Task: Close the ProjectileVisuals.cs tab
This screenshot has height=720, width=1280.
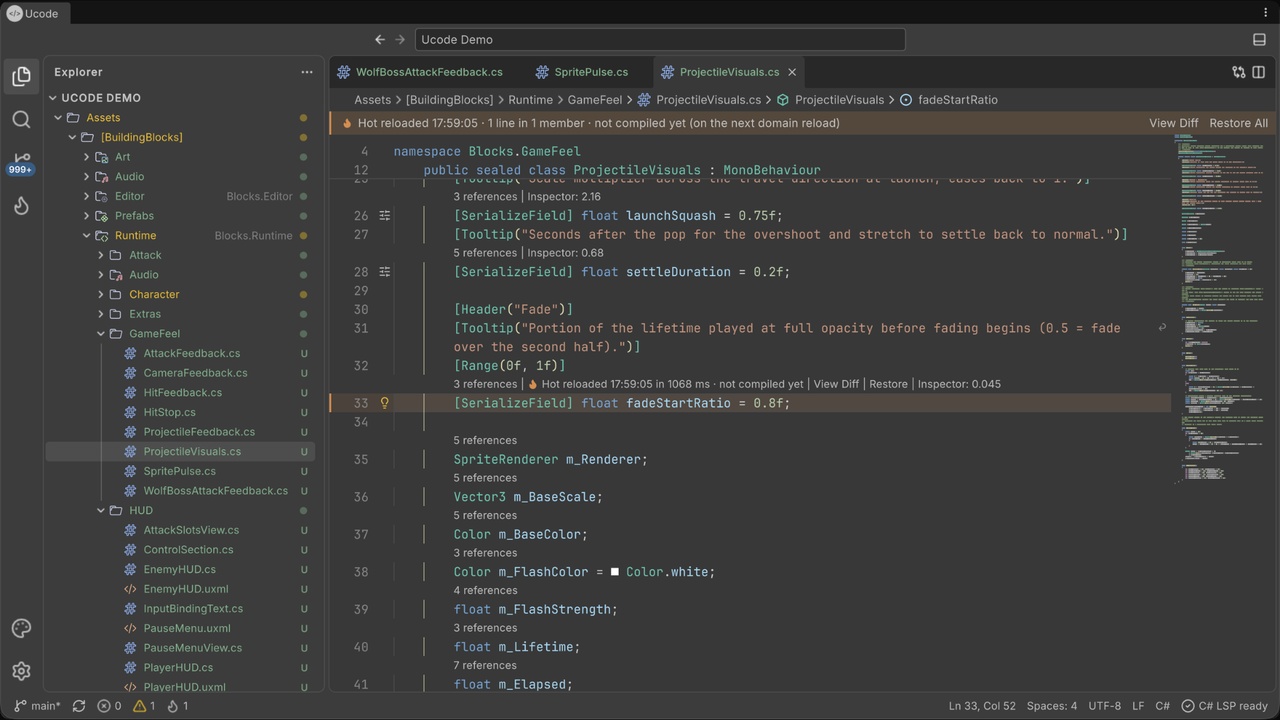Action: pyautogui.click(x=792, y=72)
